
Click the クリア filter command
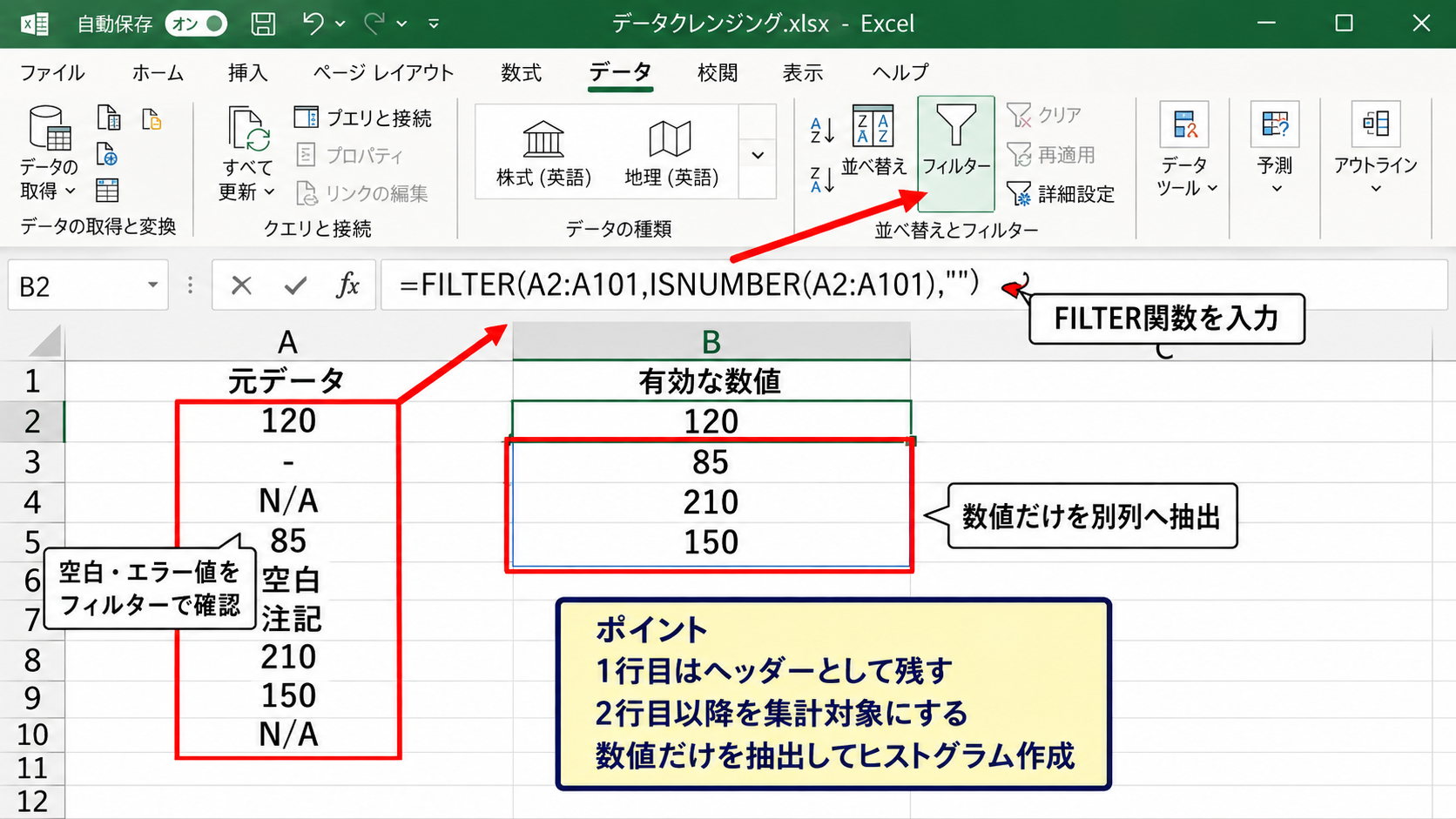coord(1044,115)
